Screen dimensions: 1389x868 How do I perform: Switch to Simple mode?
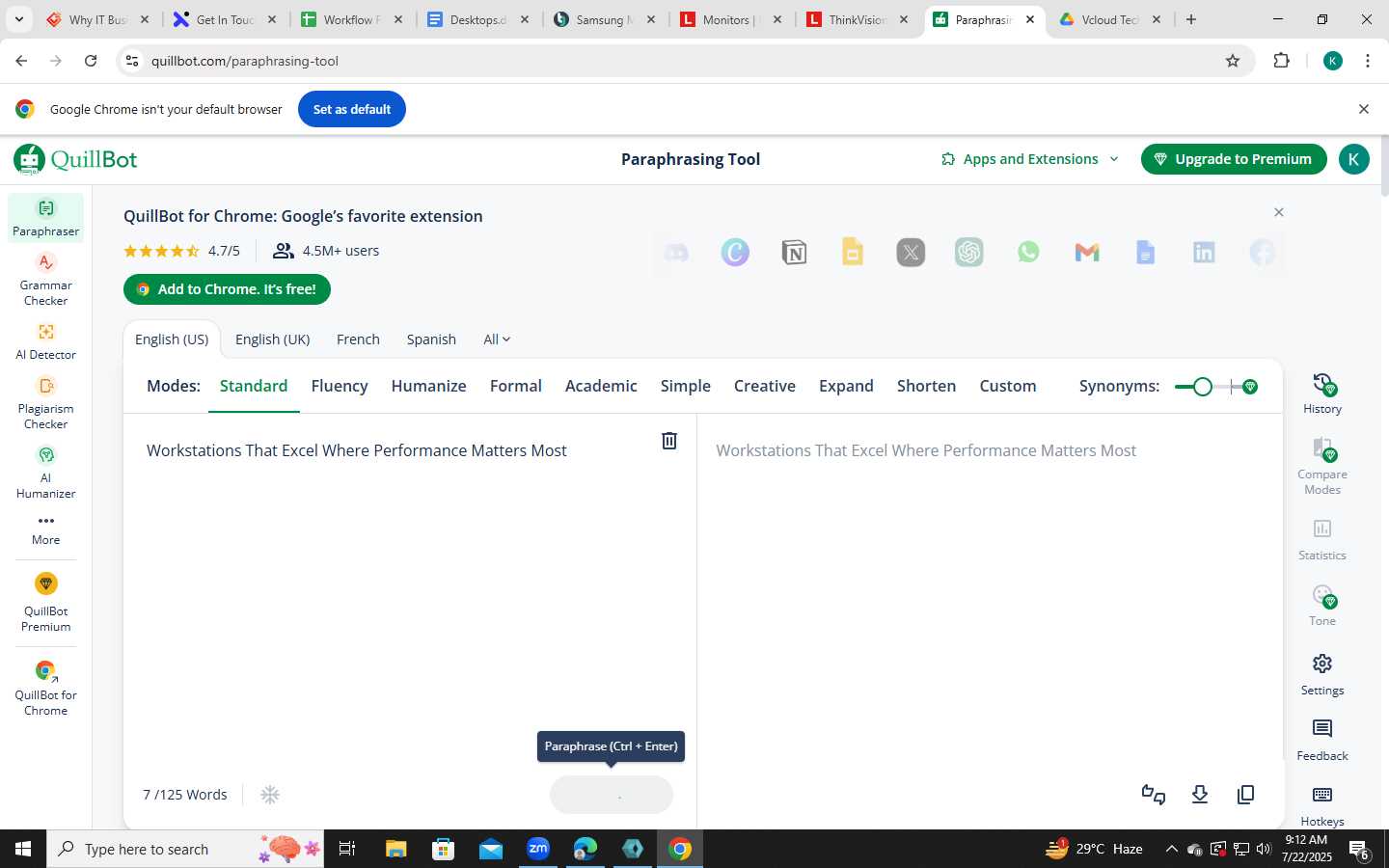pyautogui.click(x=686, y=386)
